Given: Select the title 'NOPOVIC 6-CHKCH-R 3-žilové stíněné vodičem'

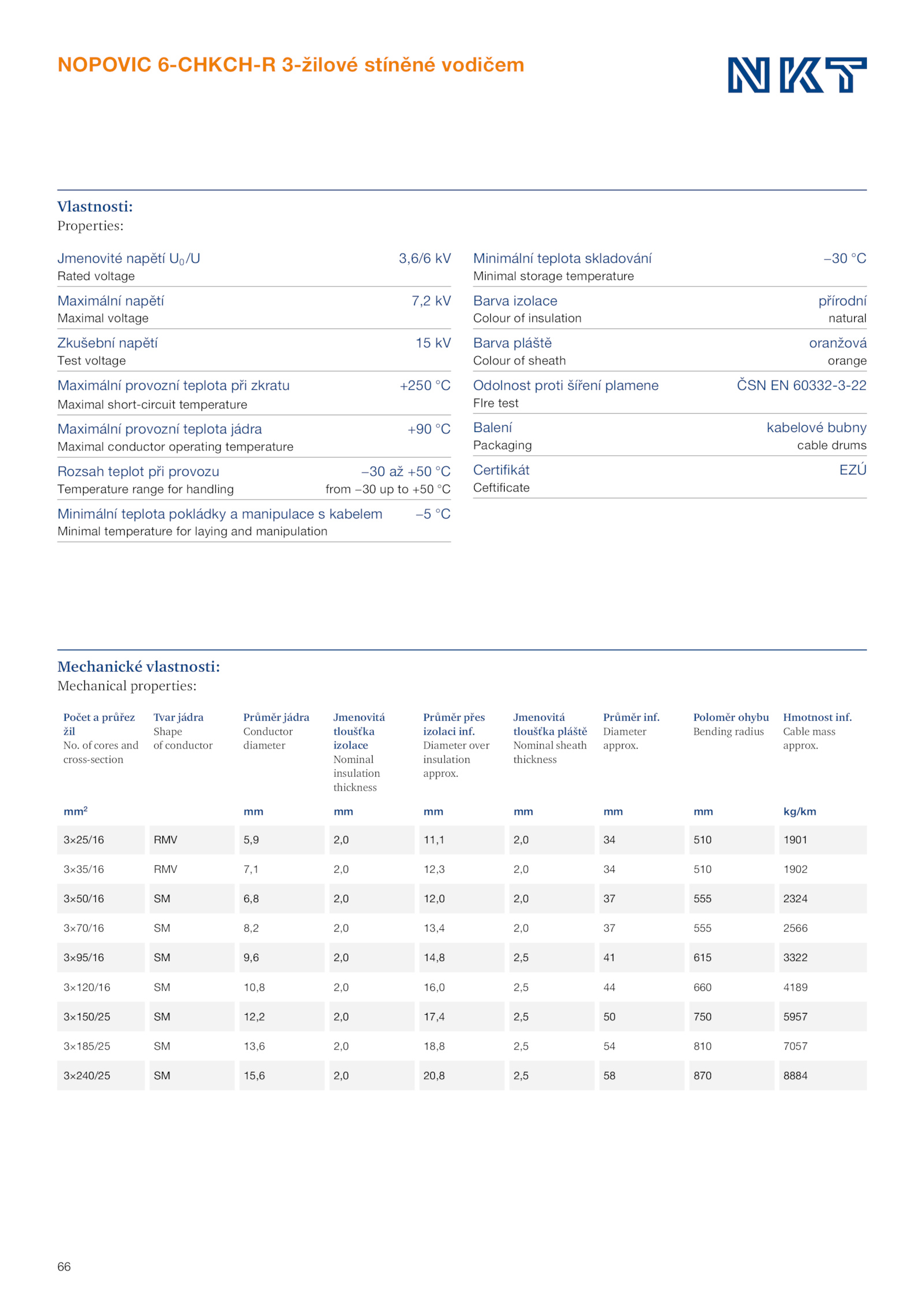Looking at the screenshot, I should point(290,65).
